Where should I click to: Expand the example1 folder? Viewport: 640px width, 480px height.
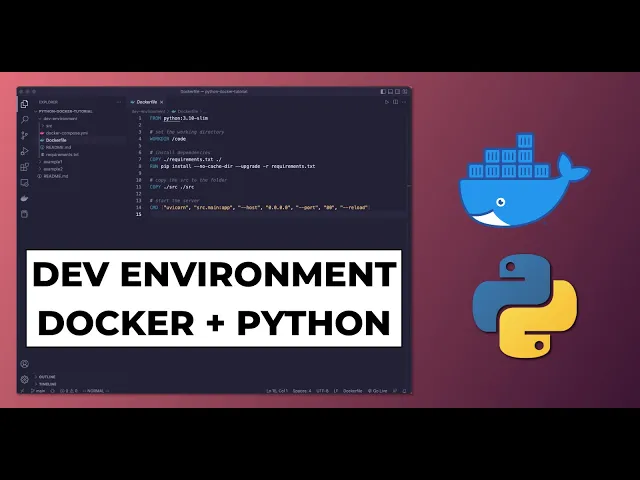point(53,162)
